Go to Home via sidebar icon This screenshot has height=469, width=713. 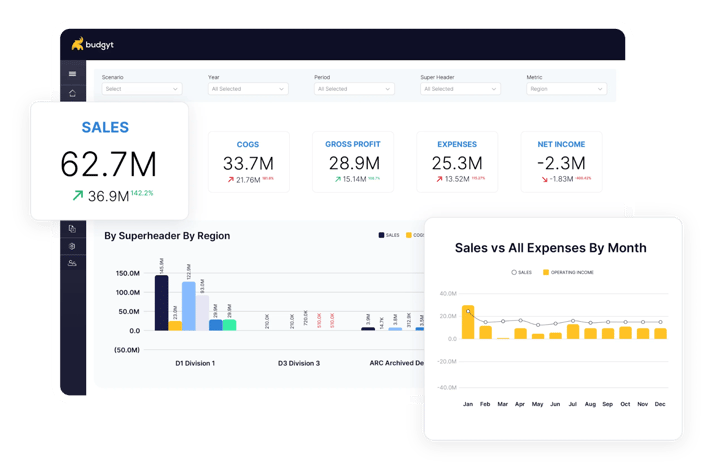(x=72, y=93)
